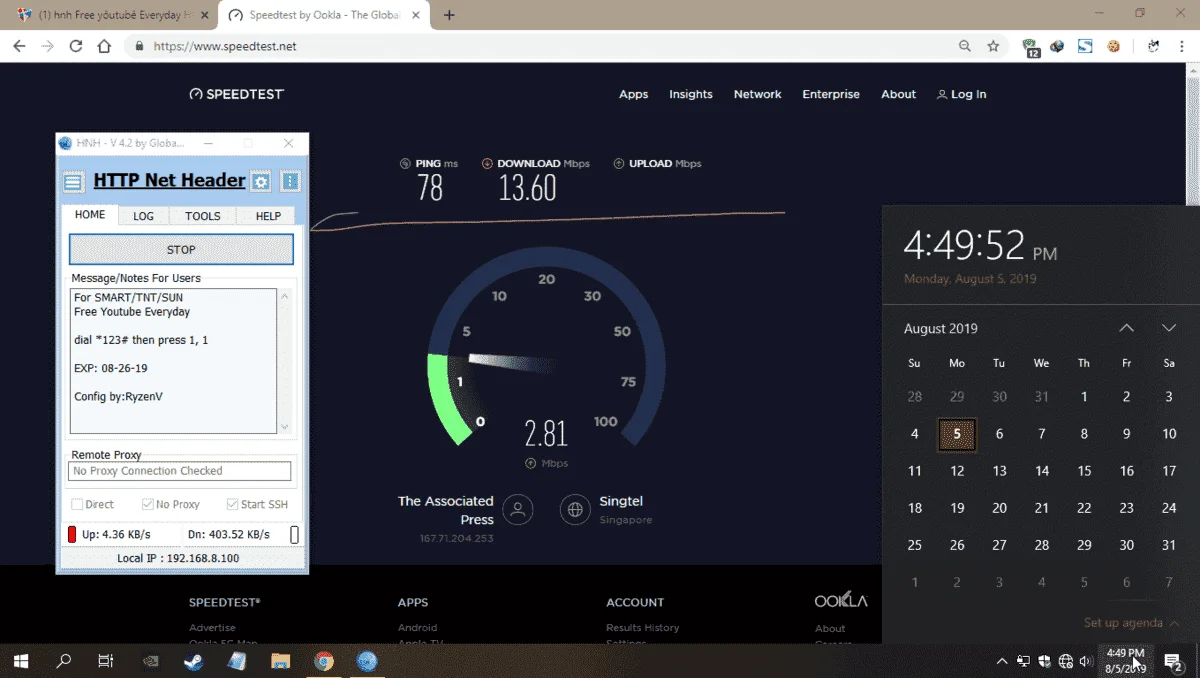Select August 5 in calendar
The image size is (1200, 678).
[957, 434]
